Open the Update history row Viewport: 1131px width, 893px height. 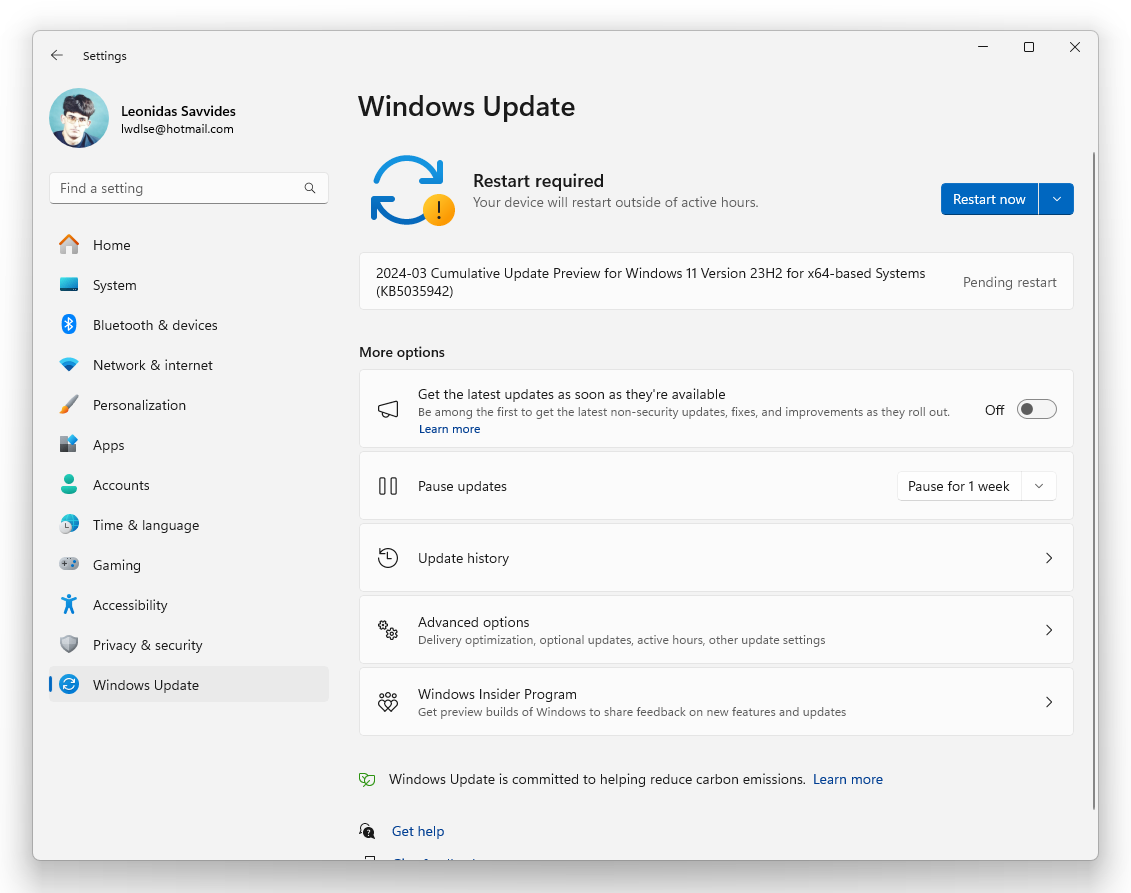[716, 558]
